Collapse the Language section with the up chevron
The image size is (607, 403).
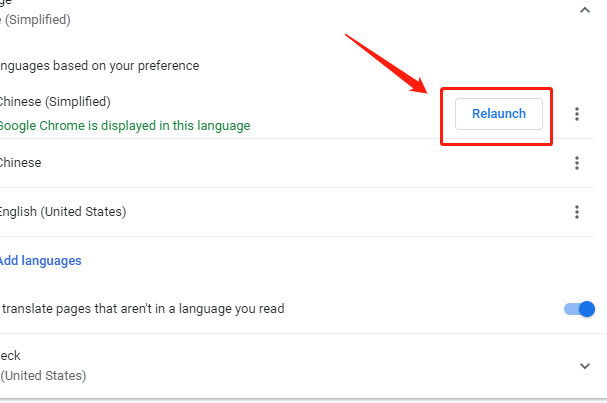[x=585, y=9]
